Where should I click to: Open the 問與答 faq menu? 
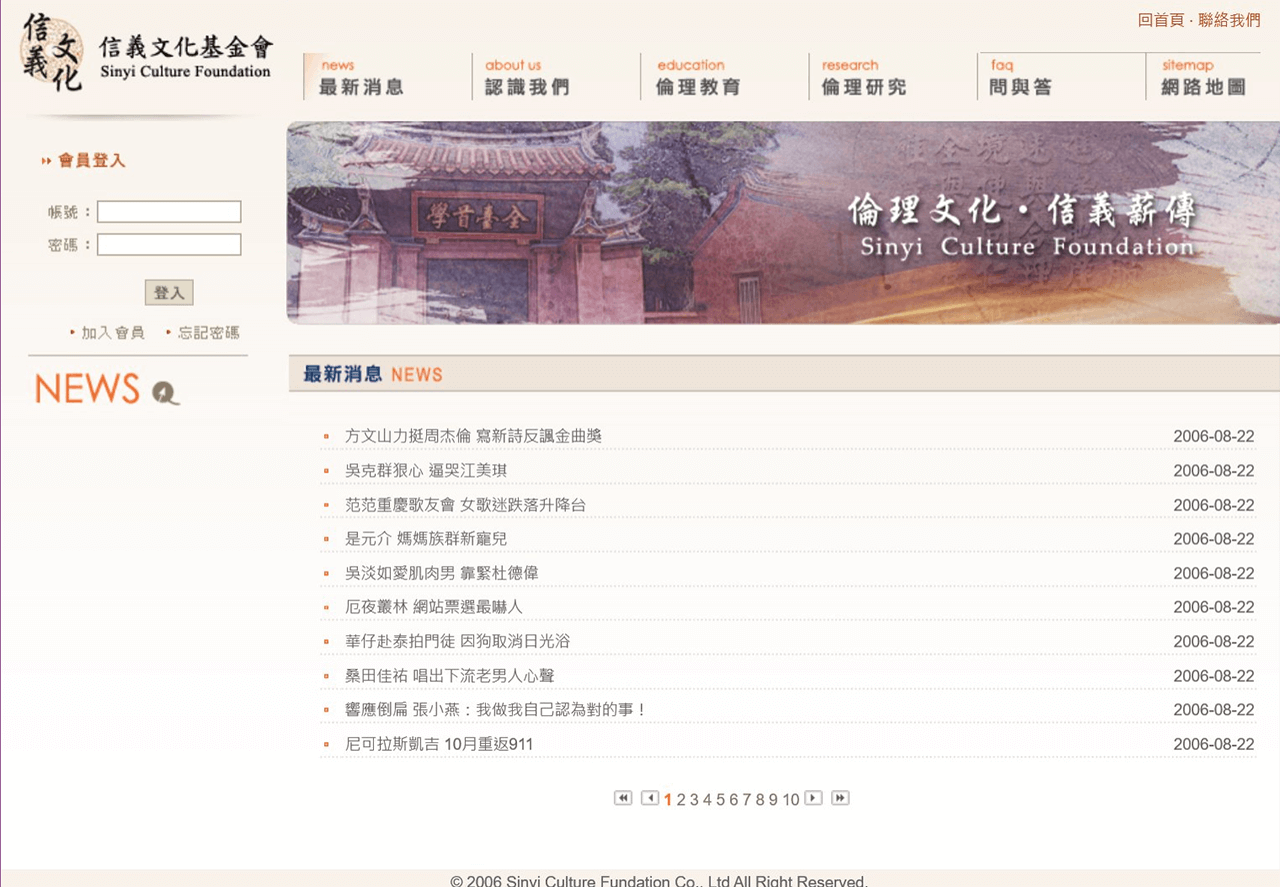point(1020,77)
